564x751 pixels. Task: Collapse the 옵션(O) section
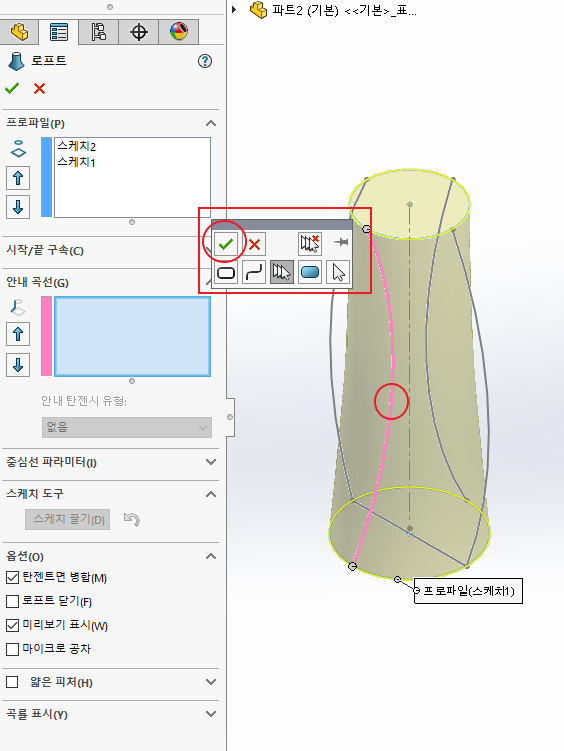(x=211, y=556)
